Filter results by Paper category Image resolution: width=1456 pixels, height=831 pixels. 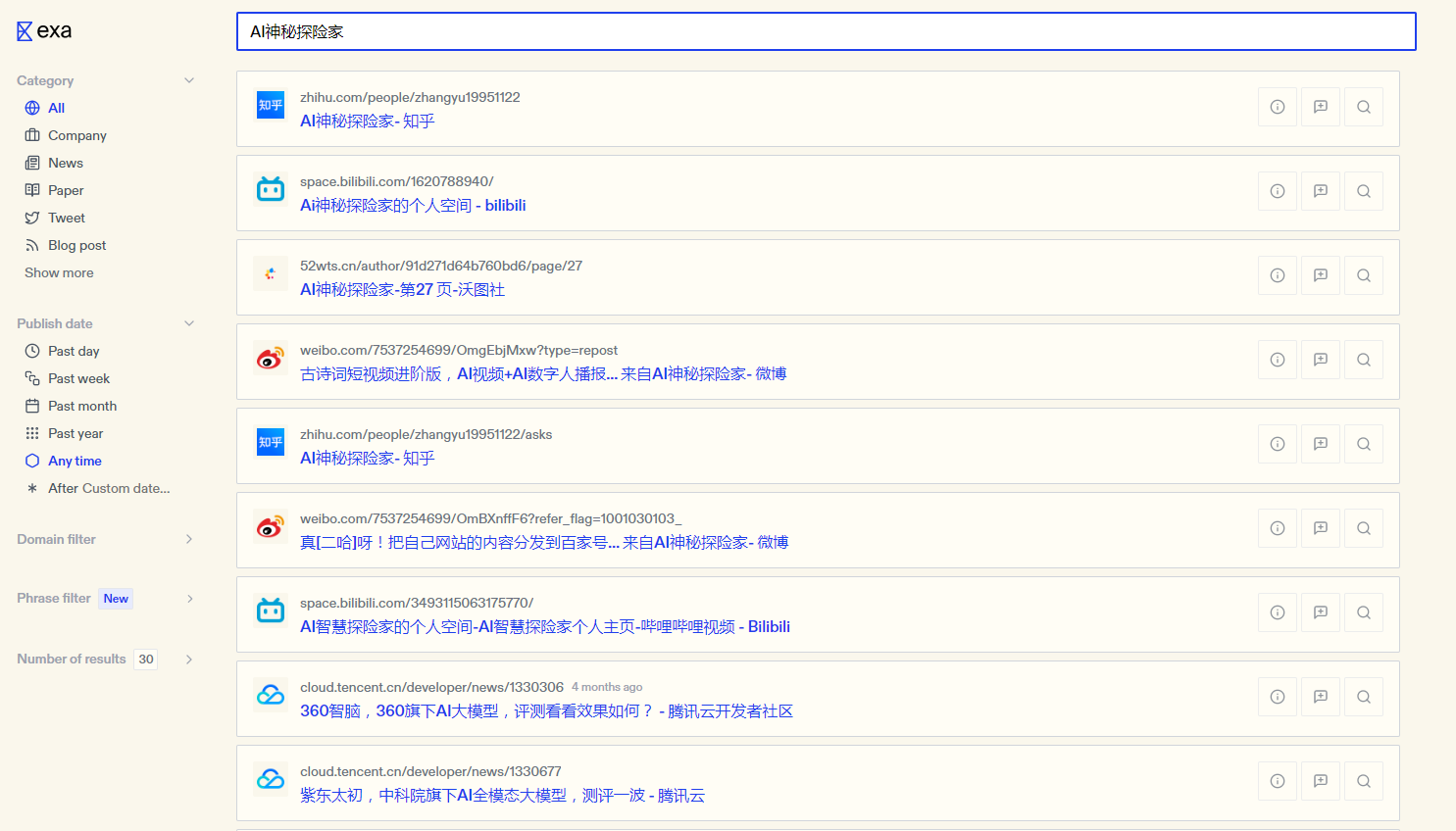[x=54, y=190]
